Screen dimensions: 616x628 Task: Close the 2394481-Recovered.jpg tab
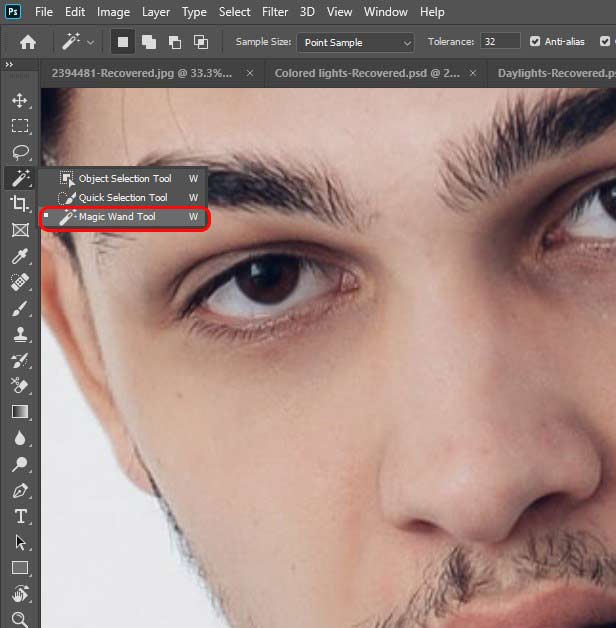click(250, 73)
